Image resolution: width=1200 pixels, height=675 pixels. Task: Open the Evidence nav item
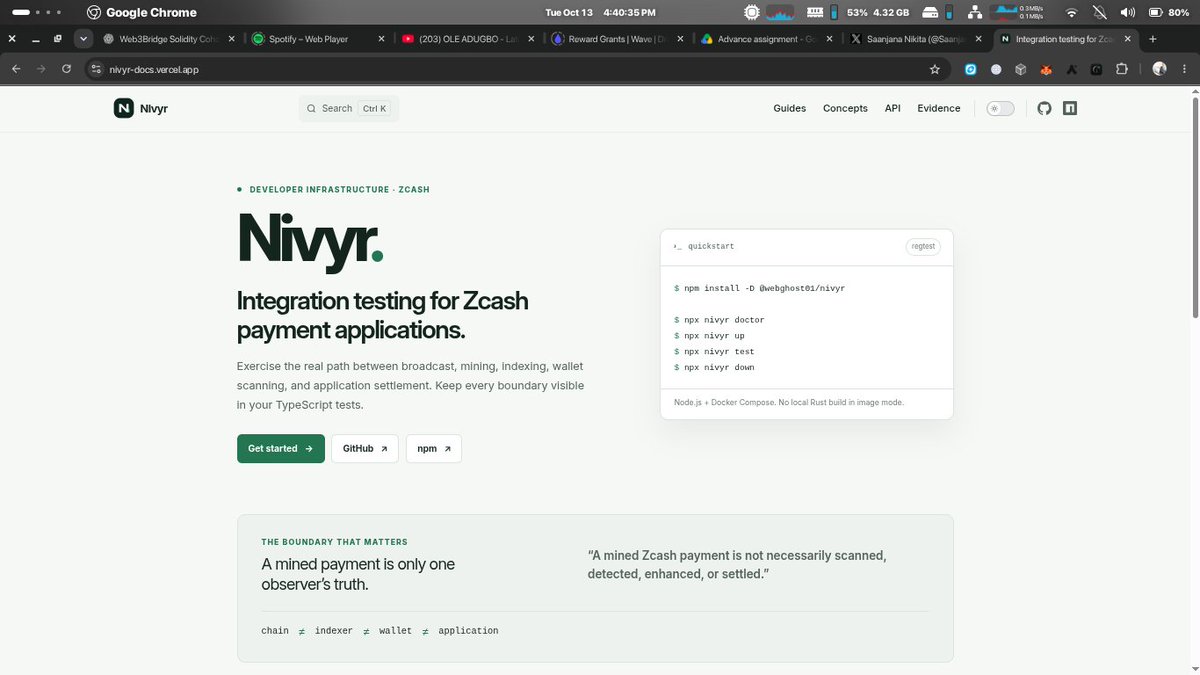pos(938,108)
